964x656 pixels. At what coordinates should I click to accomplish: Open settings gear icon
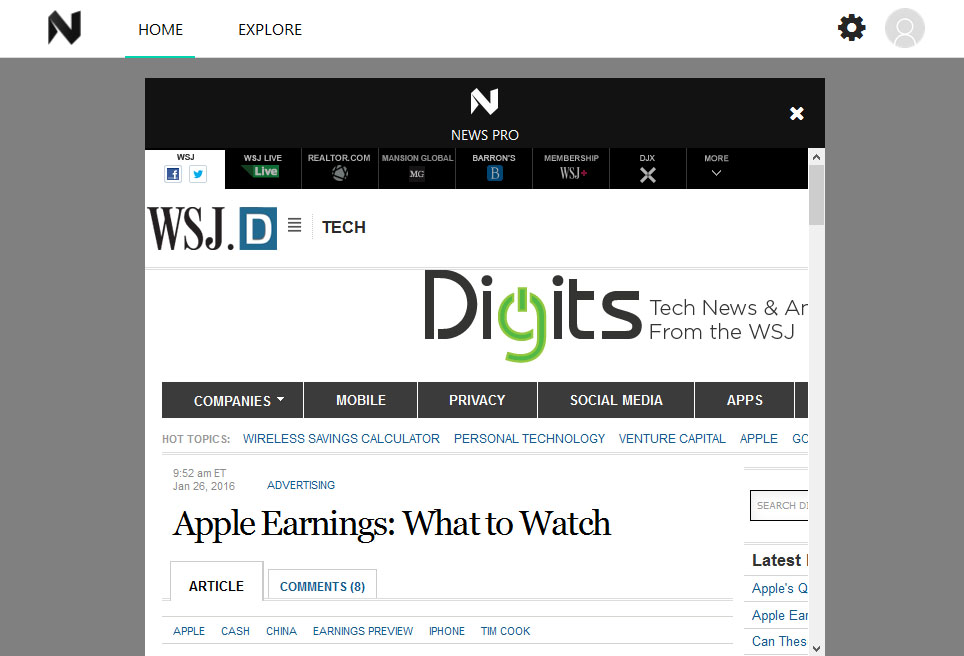852,28
